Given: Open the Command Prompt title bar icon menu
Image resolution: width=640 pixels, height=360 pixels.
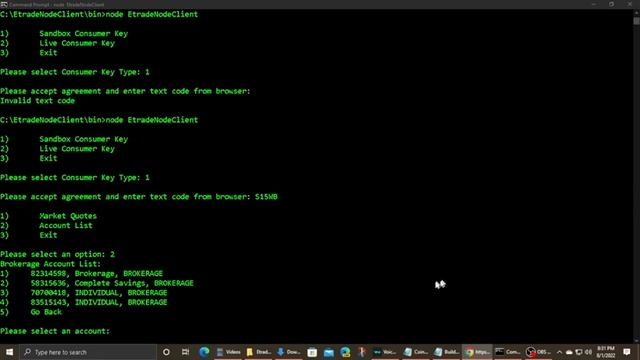Looking at the screenshot, I should [x=4, y=4].
